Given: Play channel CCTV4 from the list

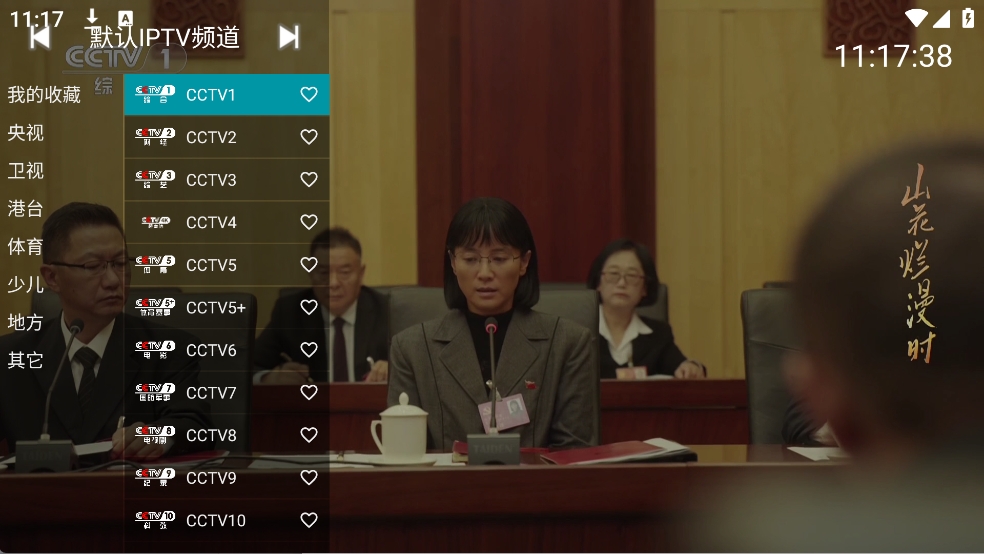Looking at the screenshot, I should pos(227,222).
